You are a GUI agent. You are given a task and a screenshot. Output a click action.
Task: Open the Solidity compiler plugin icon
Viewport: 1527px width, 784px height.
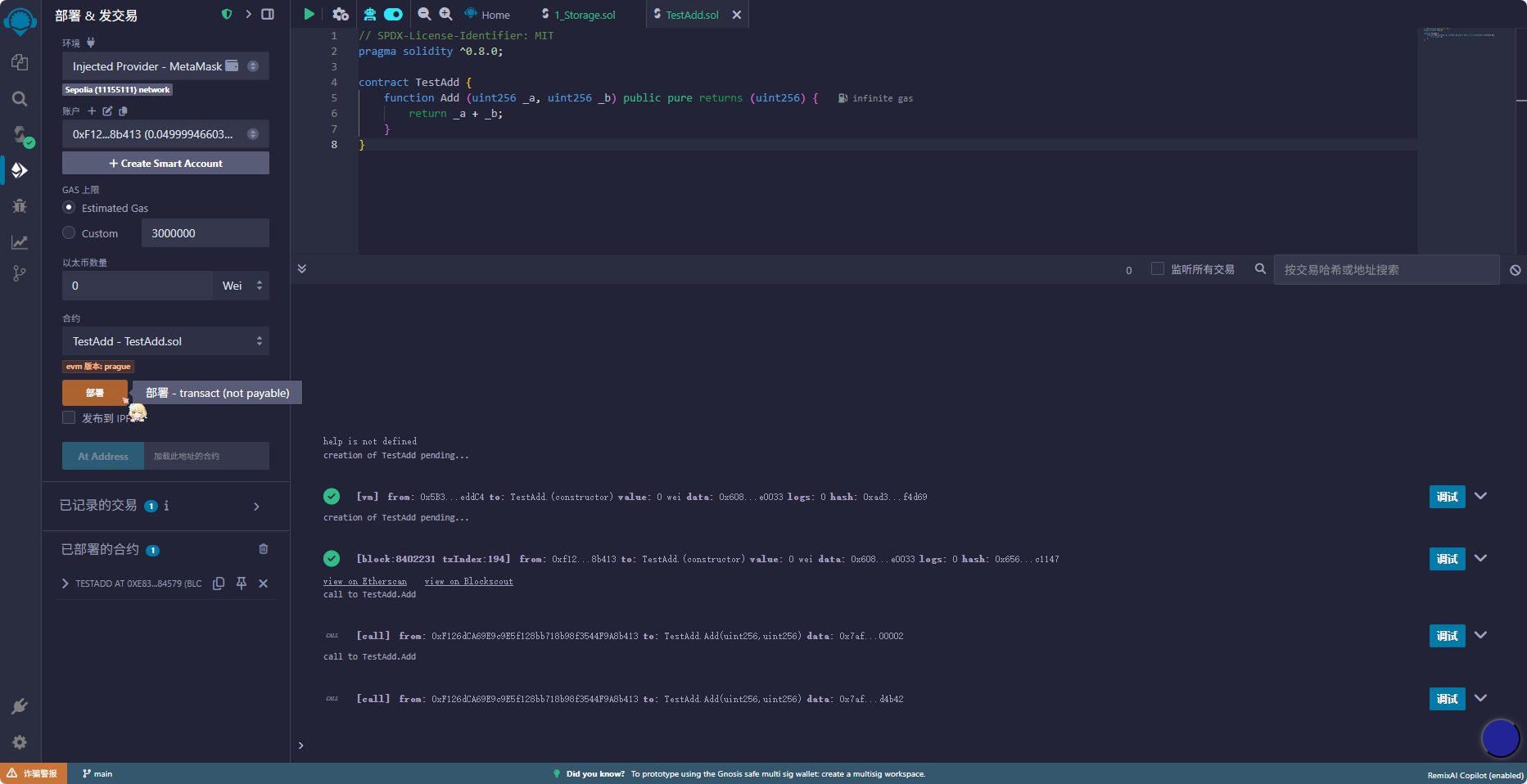[x=20, y=134]
